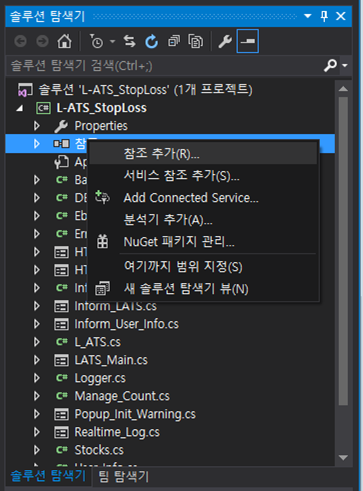Expand the L_ATS.cs node
Screen dimensions: 363x491
[x=37, y=342]
